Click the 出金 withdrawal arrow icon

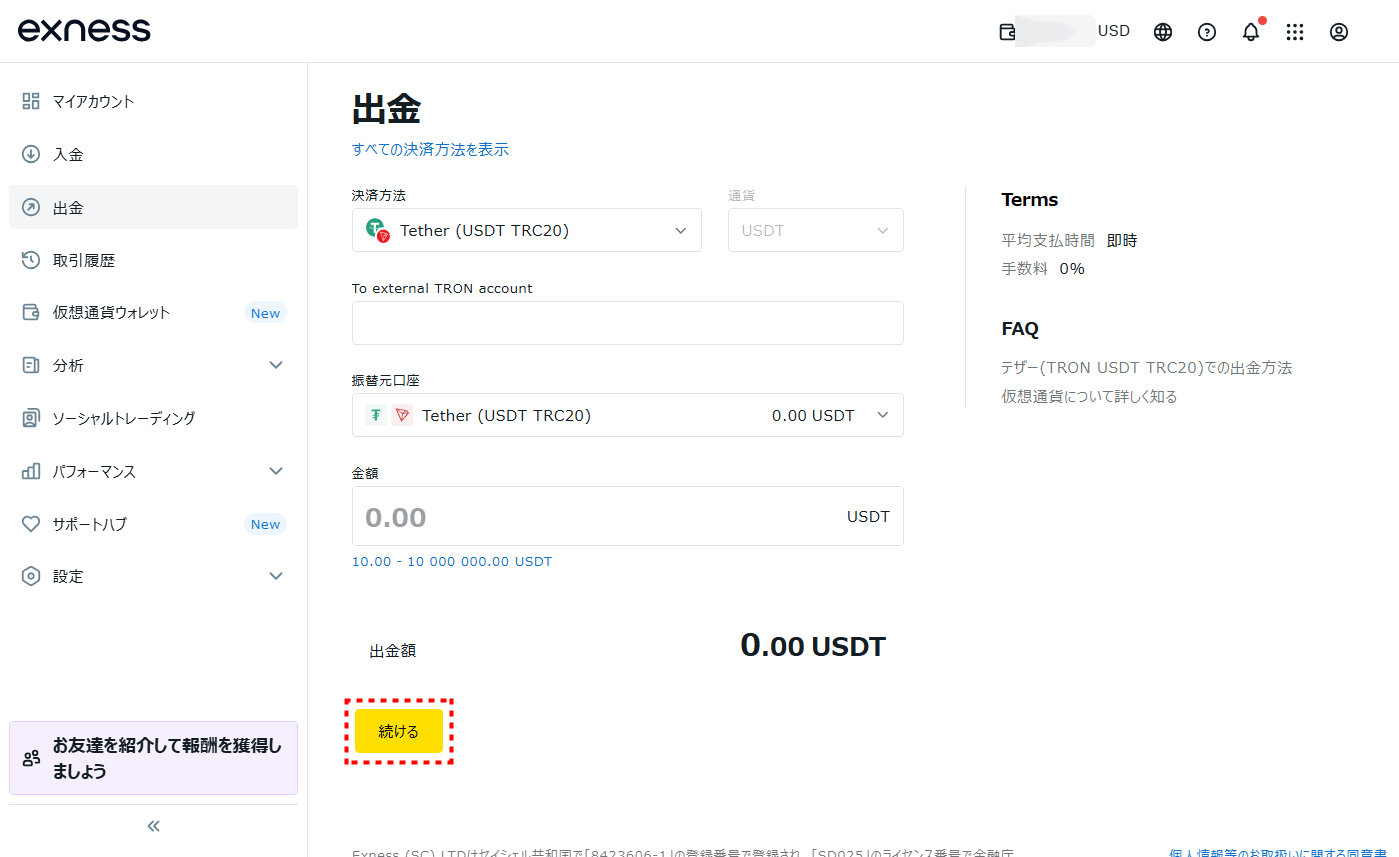[x=31, y=207]
